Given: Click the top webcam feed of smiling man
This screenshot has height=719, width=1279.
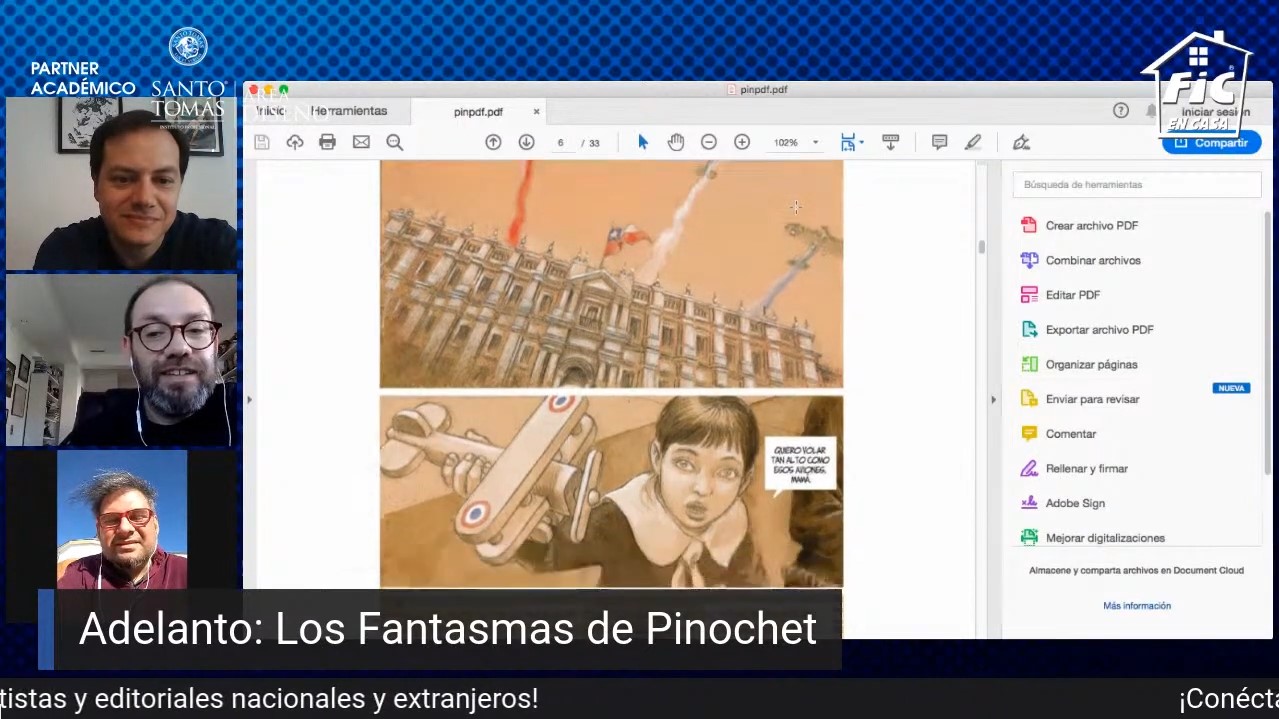Looking at the screenshot, I should click(x=121, y=184).
